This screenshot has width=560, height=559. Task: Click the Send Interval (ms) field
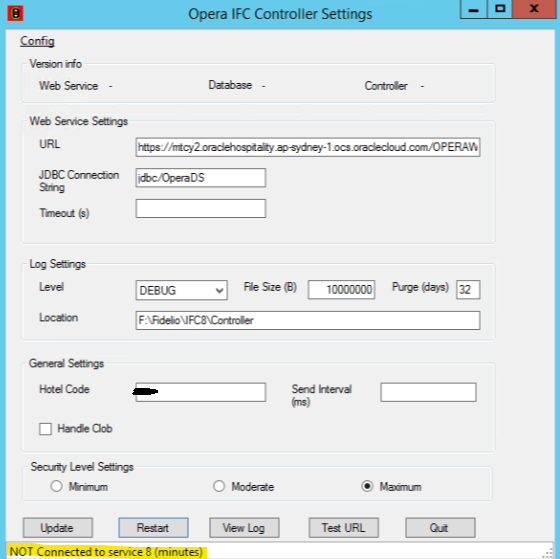click(428, 392)
